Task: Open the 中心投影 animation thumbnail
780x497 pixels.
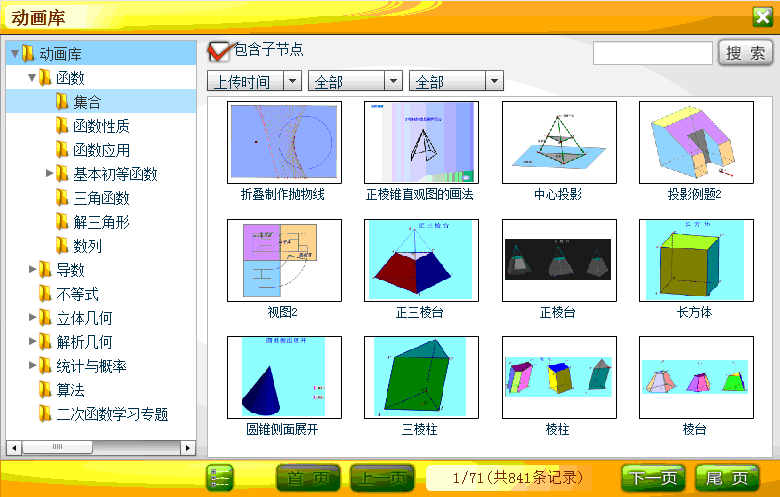Action: 558,142
